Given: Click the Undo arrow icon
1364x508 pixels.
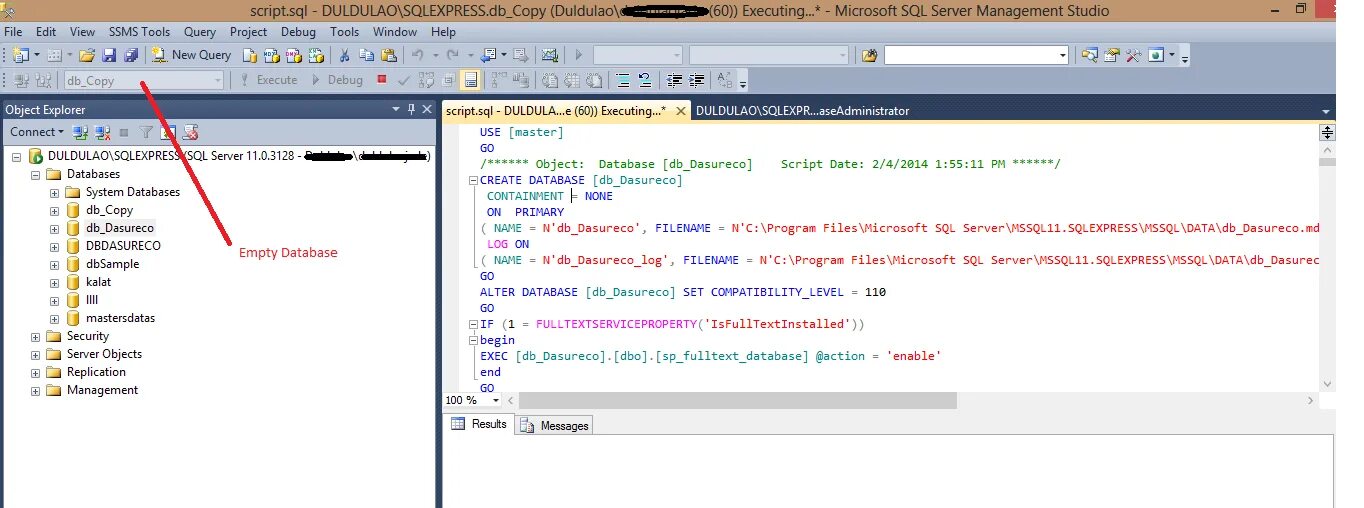Looking at the screenshot, I should pos(417,55).
